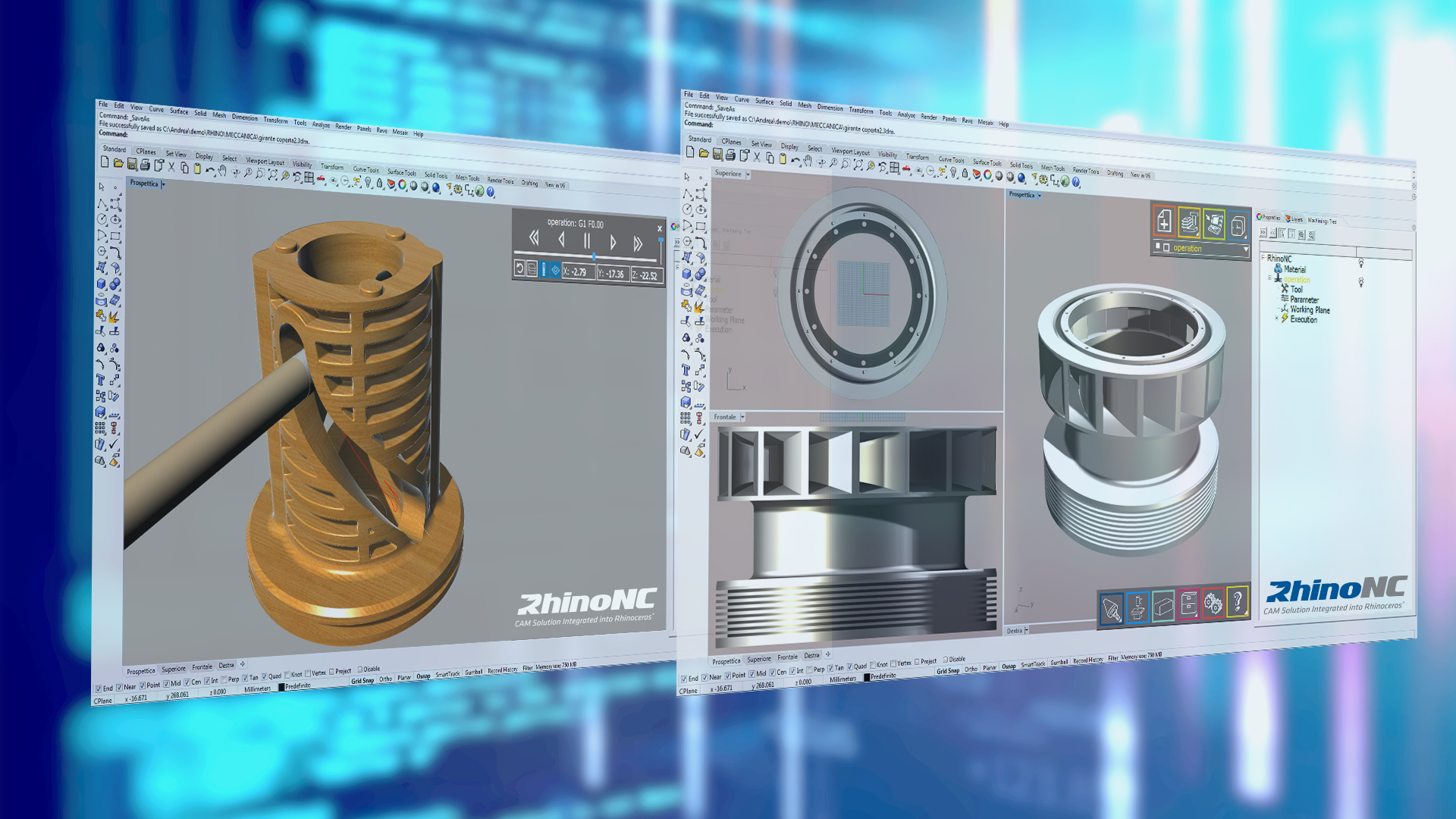The image size is (1456, 819).
Task: Select the Pan hand tool in left window
Action: coord(223,171)
